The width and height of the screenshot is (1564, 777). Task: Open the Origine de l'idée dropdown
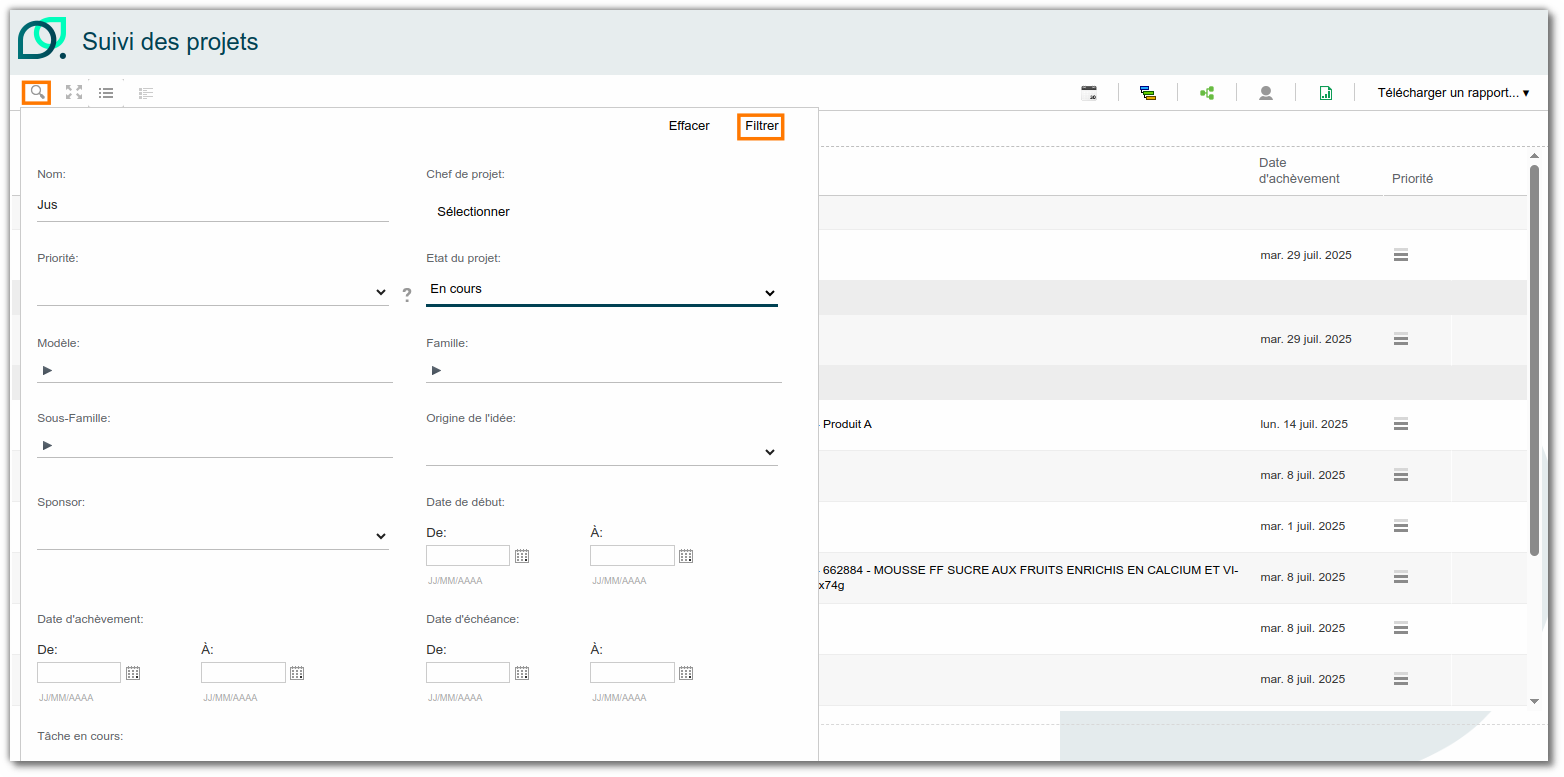pos(602,452)
